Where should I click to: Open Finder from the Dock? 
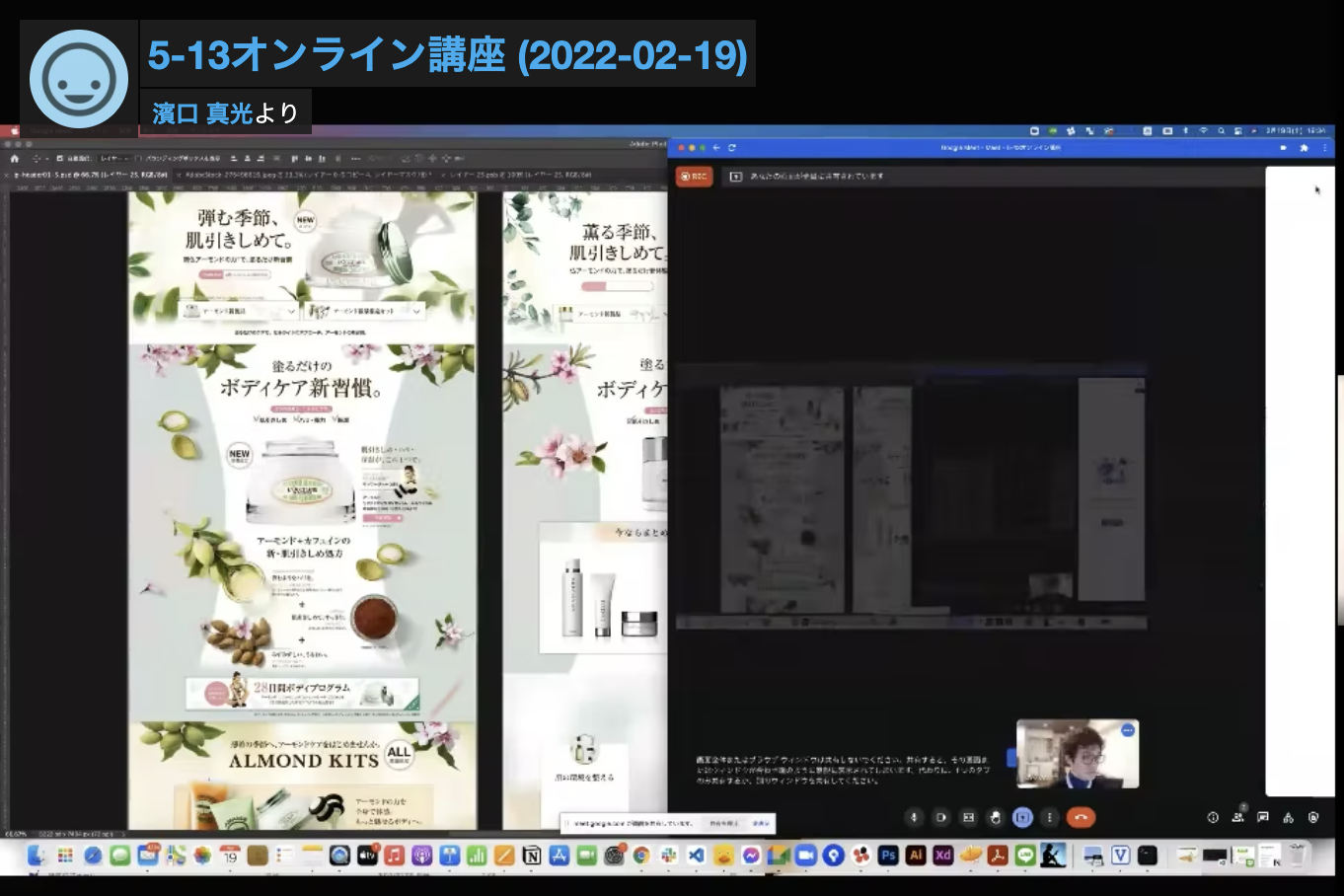point(37,856)
